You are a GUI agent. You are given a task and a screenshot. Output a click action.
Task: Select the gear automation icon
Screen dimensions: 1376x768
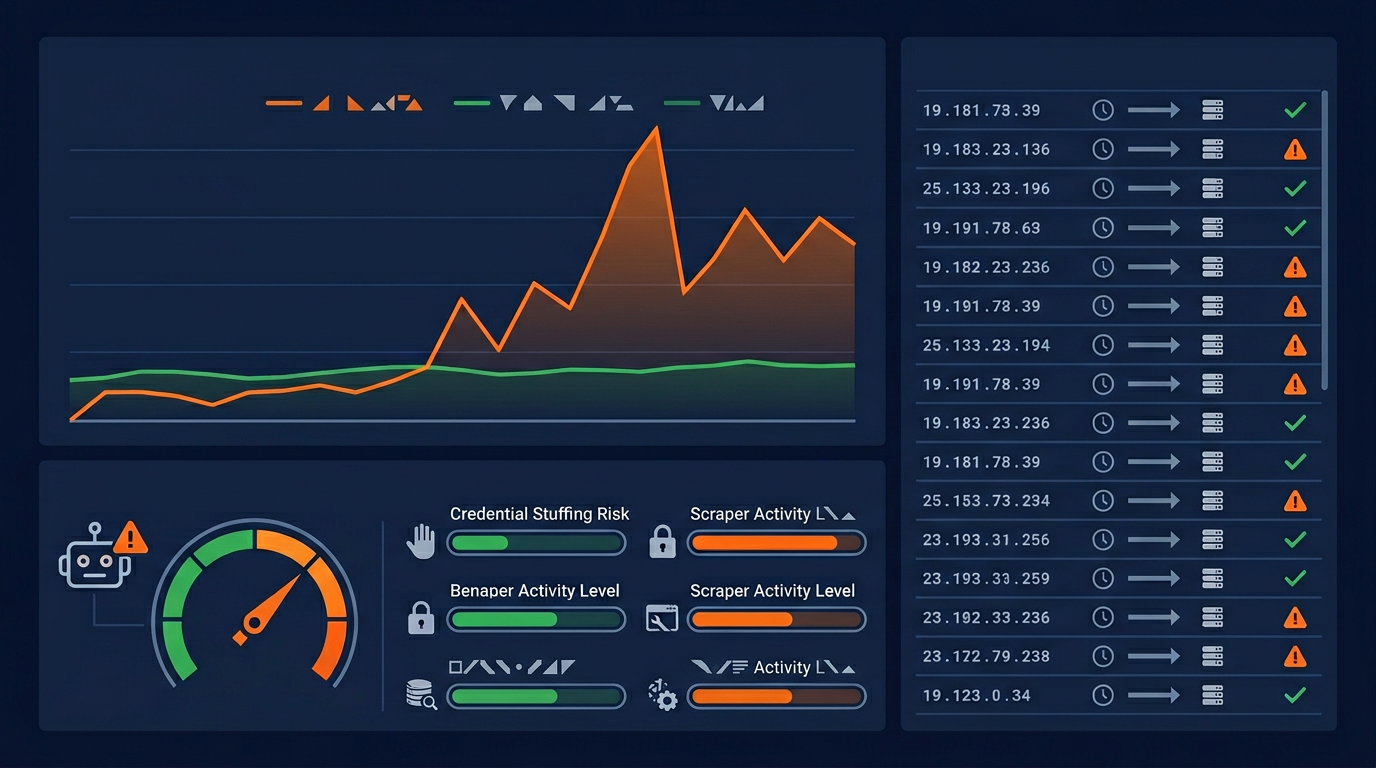click(662, 694)
